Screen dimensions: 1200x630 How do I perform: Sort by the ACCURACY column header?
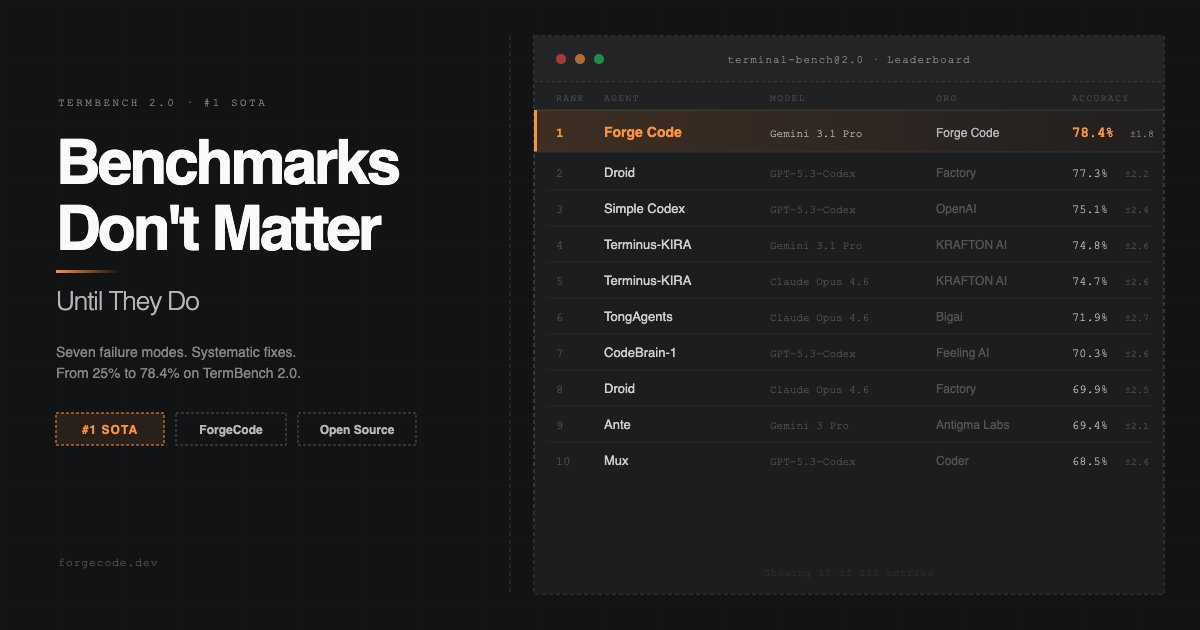(x=1100, y=98)
